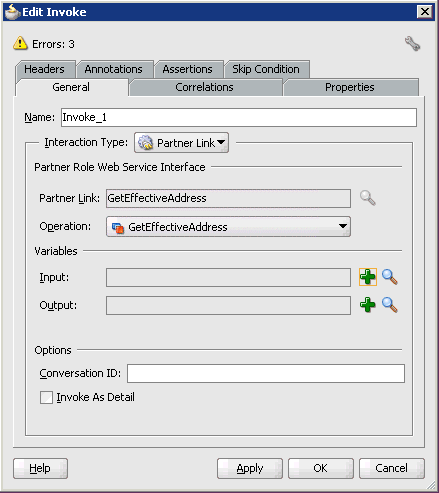Dismiss dialog with Cancel button
439x493 pixels.
pyautogui.click(x=392, y=468)
